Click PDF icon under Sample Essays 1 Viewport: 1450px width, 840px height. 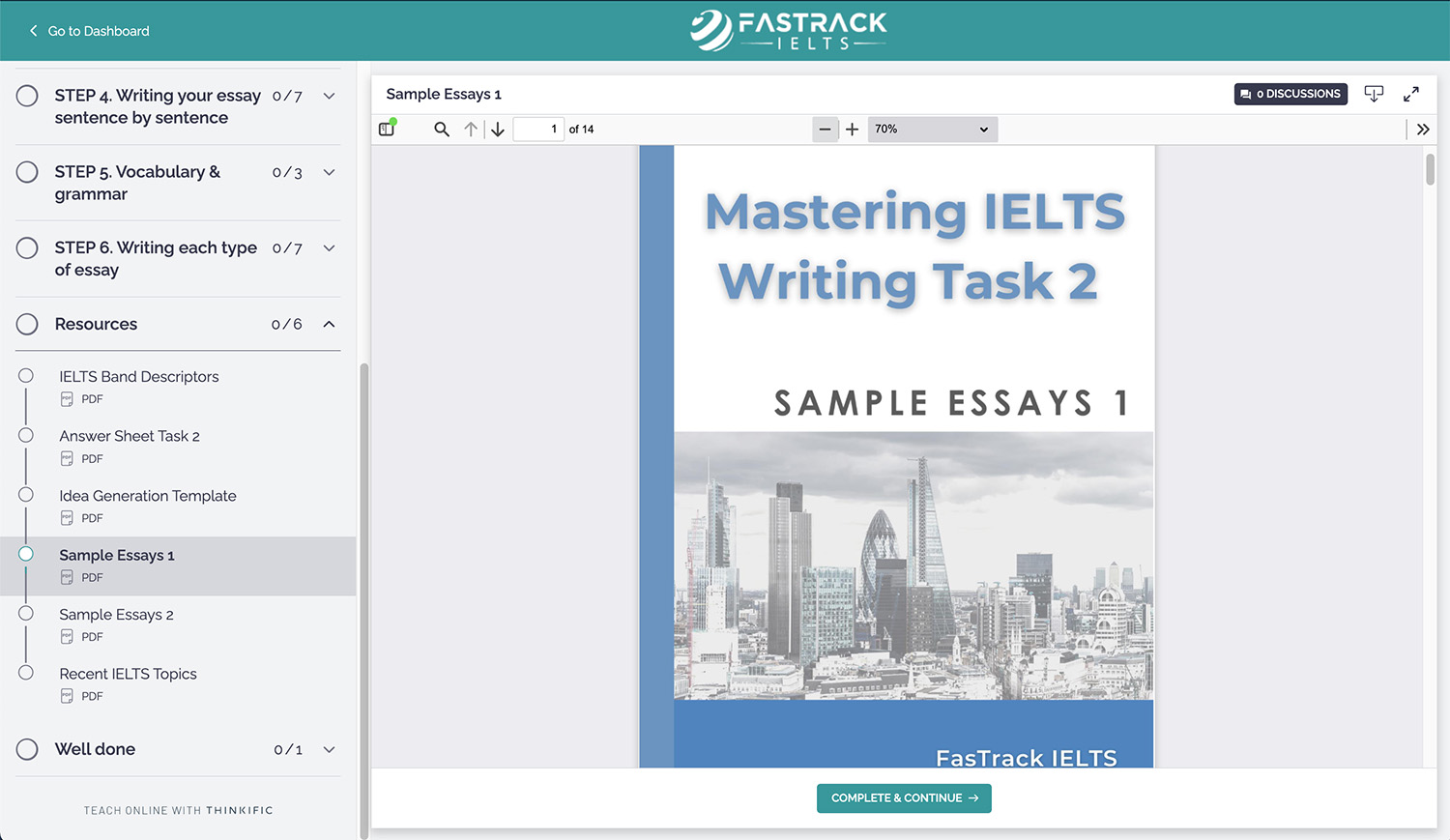click(x=67, y=577)
